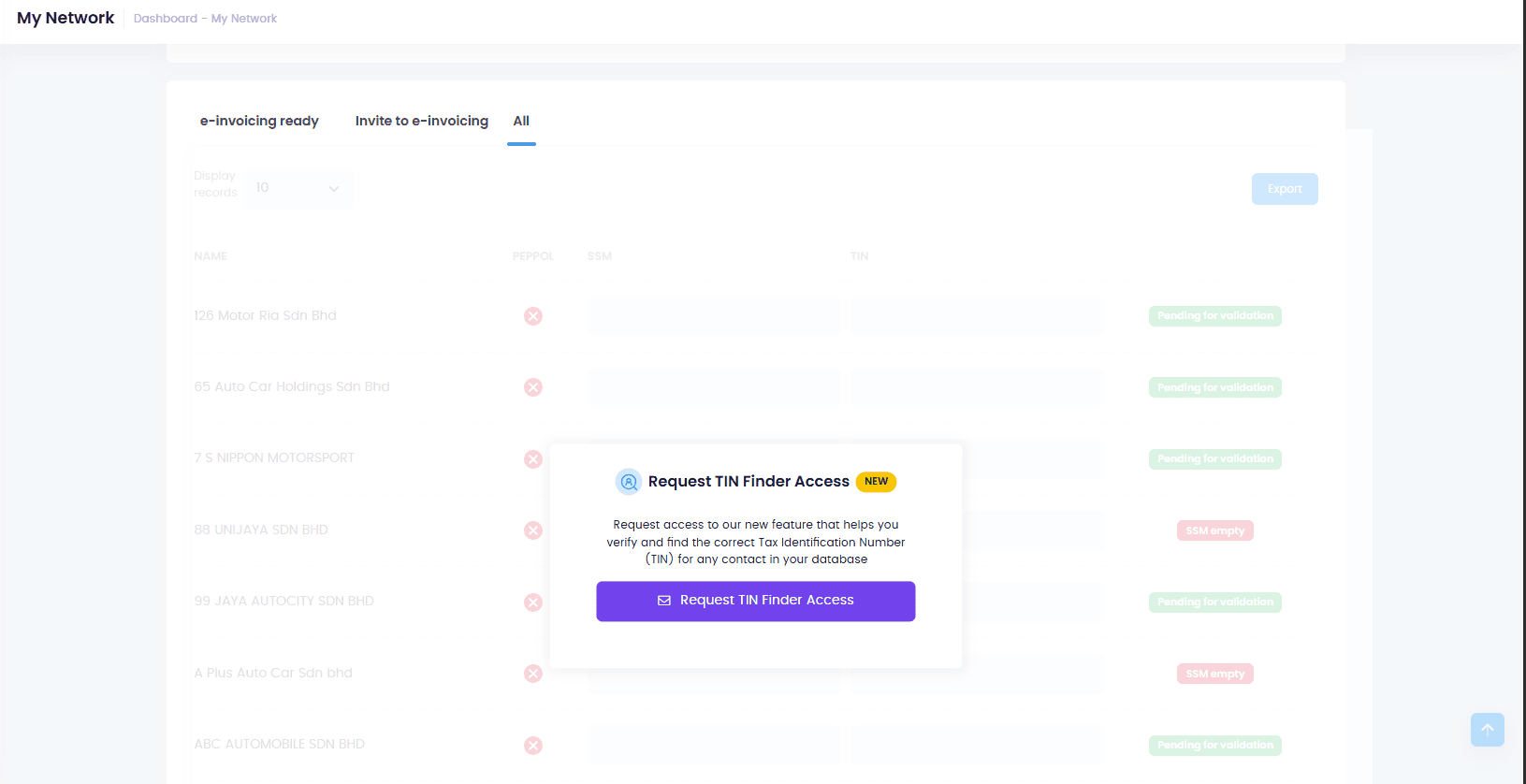Click the TIN Finder magnifier icon in popup
The image size is (1526, 784).
629,482
